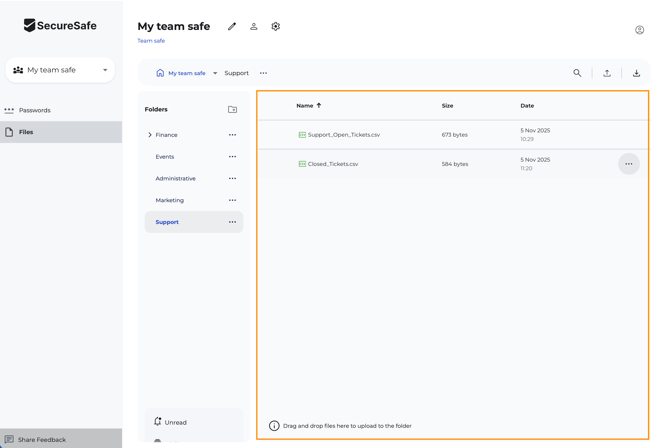
Task: Open Passwords section in sidebar
Action: coord(35,110)
